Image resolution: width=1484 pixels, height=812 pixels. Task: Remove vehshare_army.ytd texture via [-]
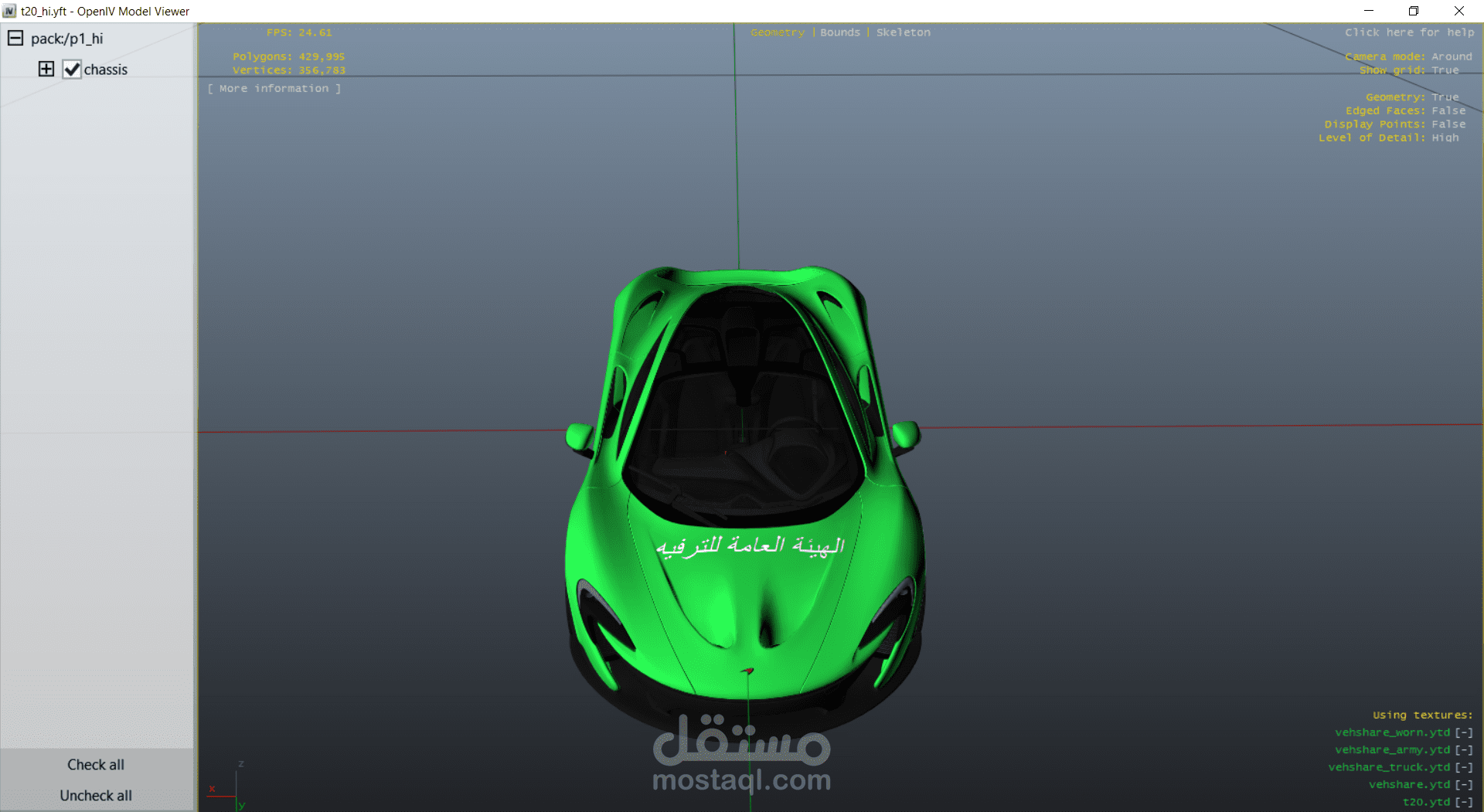pyautogui.click(x=1464, y=749)
